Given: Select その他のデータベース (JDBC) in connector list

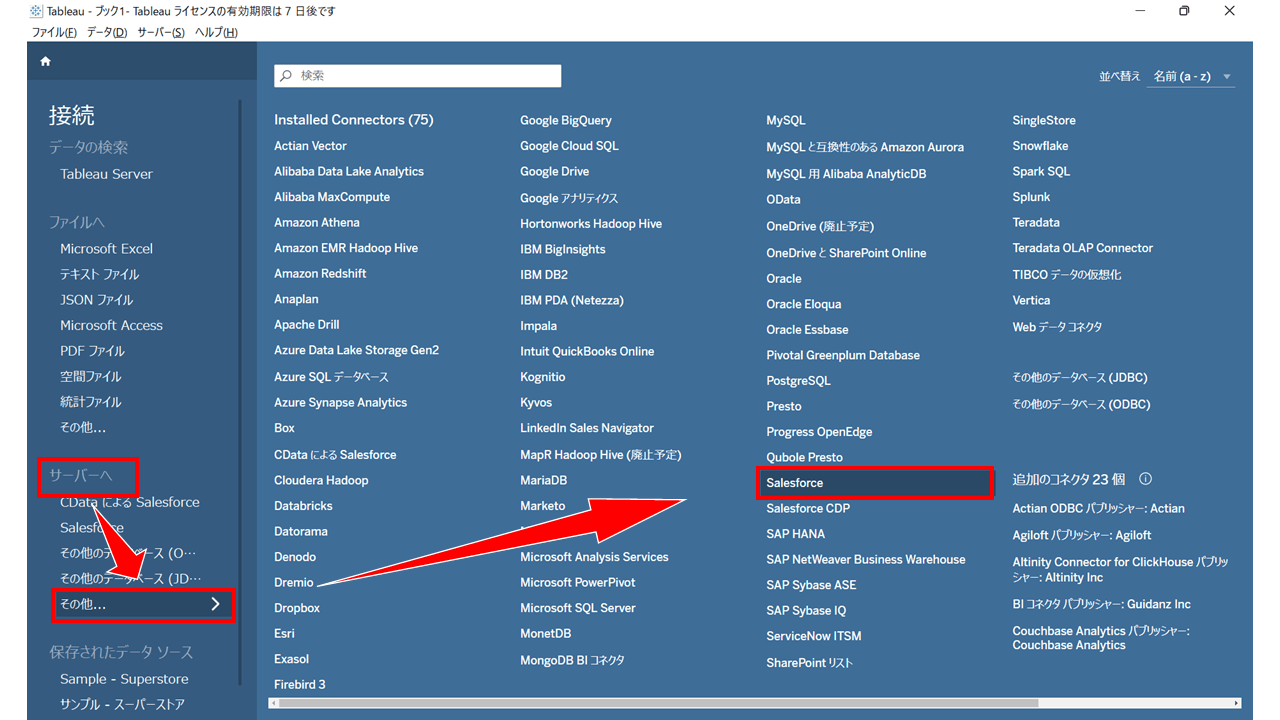Looking at the screenshot, I should (x=1080, y=378).
